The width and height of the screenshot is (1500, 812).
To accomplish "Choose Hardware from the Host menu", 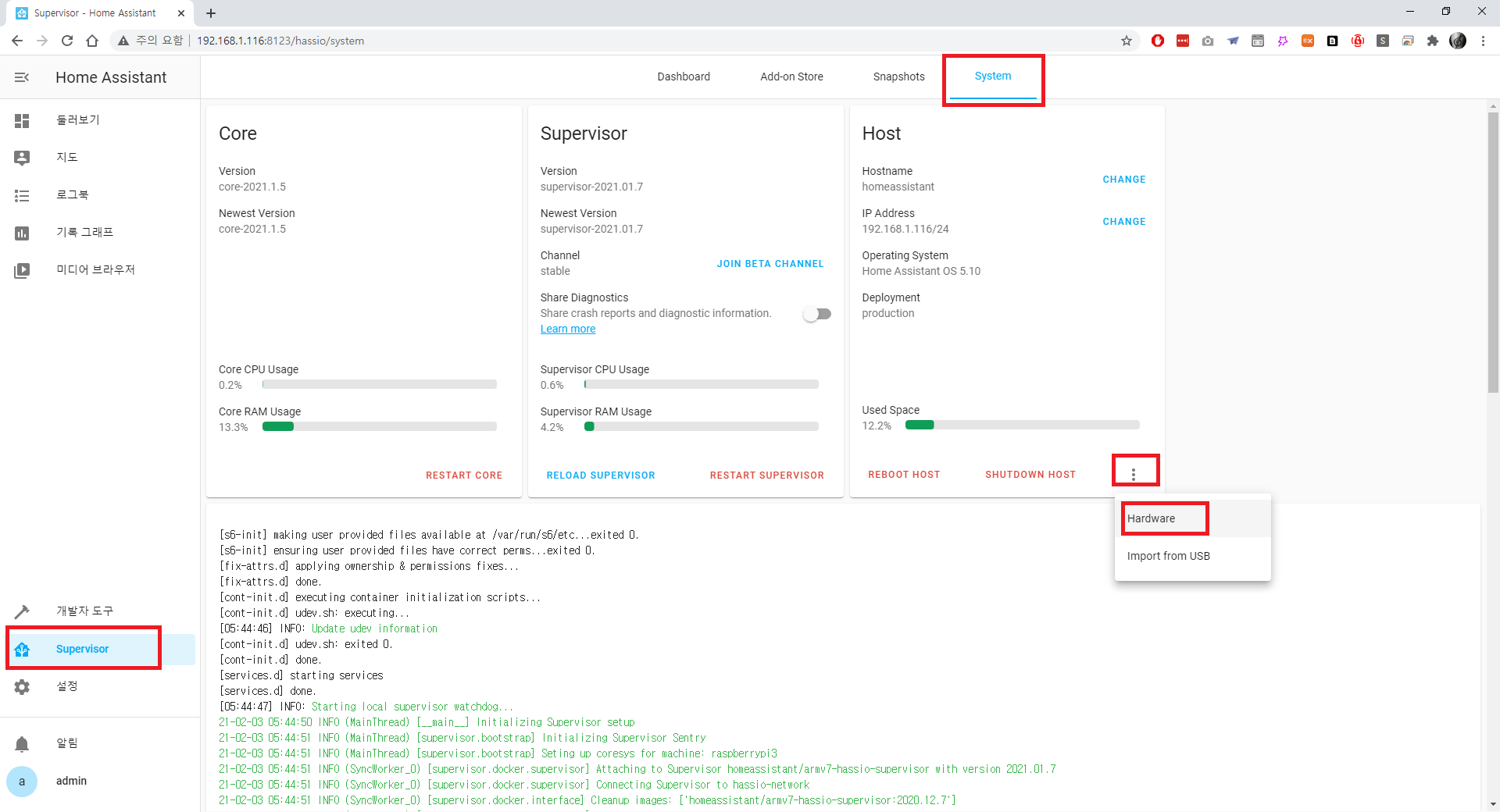I will pyautogui.click(x=1193, y=518).
